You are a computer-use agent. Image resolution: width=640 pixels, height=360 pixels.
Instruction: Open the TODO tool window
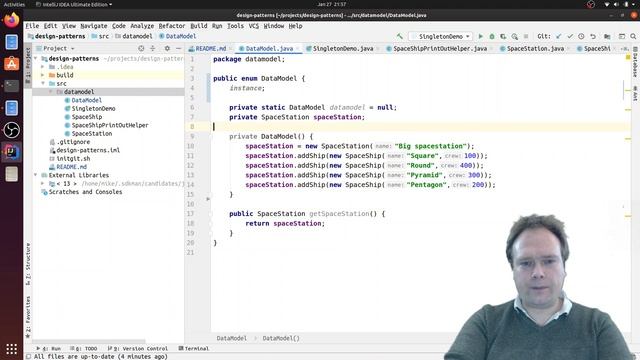[84, 349]
